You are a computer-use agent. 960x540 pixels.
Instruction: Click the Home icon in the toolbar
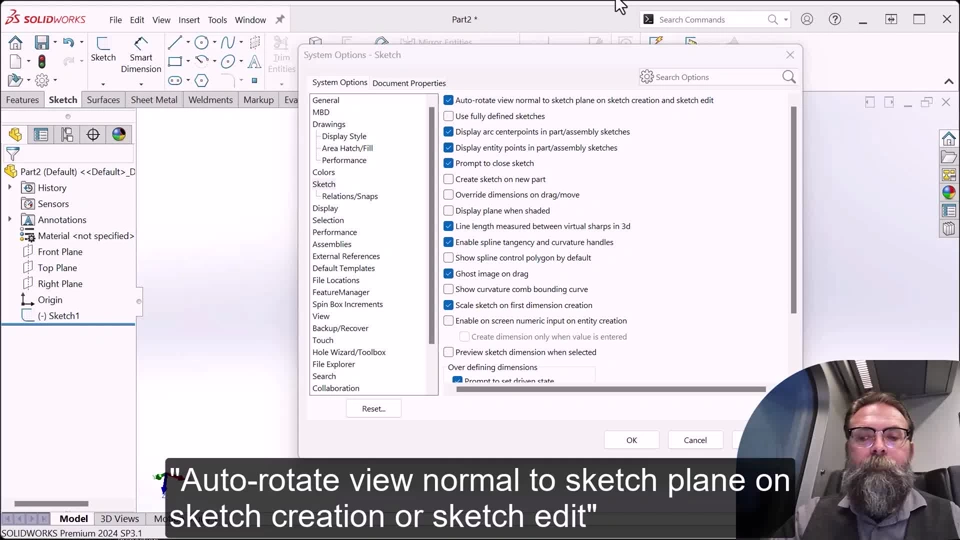[x=15, y=42]
